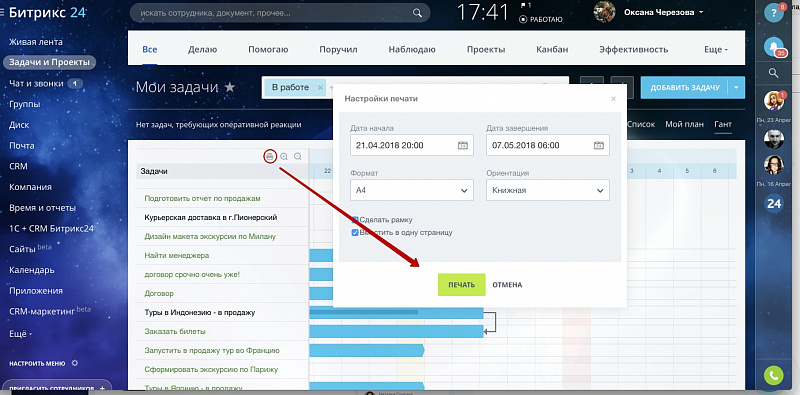Open the Формат A4 dropdown

[412, 190]
